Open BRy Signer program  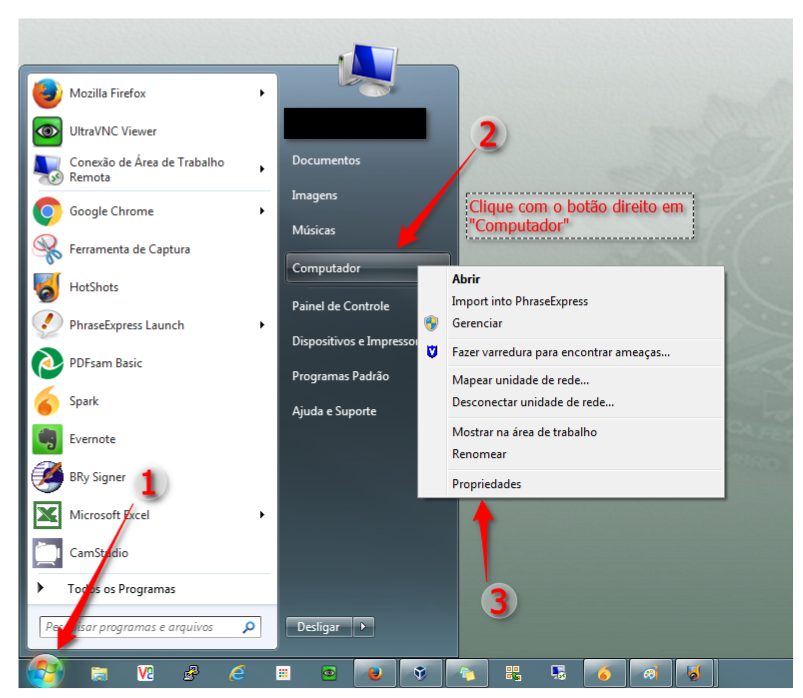(152, 477)
